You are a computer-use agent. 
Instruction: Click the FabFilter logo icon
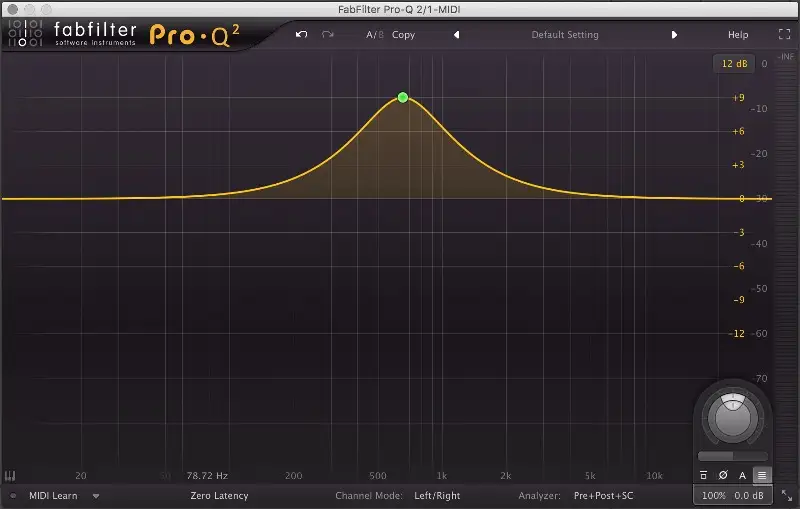click(x=18, y=34)
